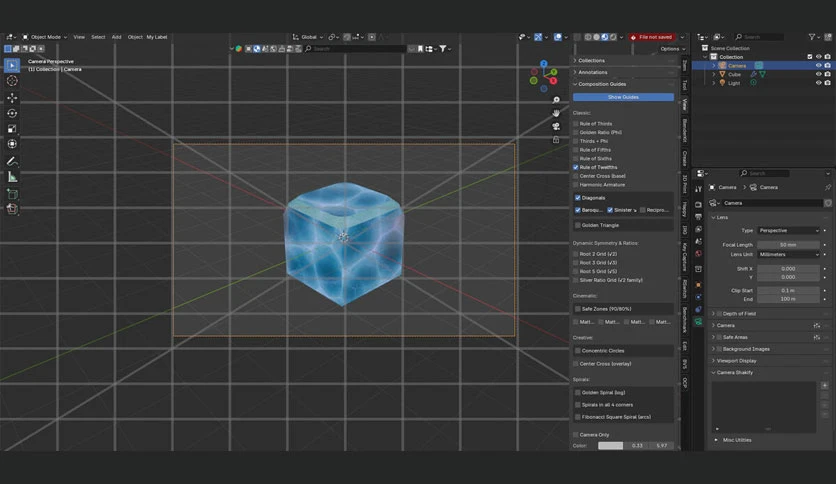Click the File not saved warning button
Screen dimensions: 836x484
[652, 37]
